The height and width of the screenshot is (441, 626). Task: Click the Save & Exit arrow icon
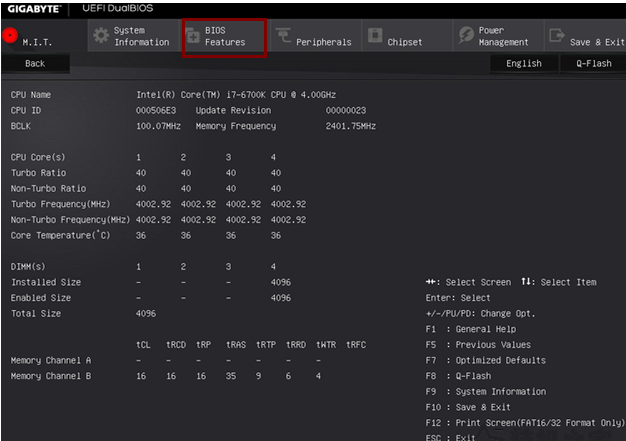point(556,37)
